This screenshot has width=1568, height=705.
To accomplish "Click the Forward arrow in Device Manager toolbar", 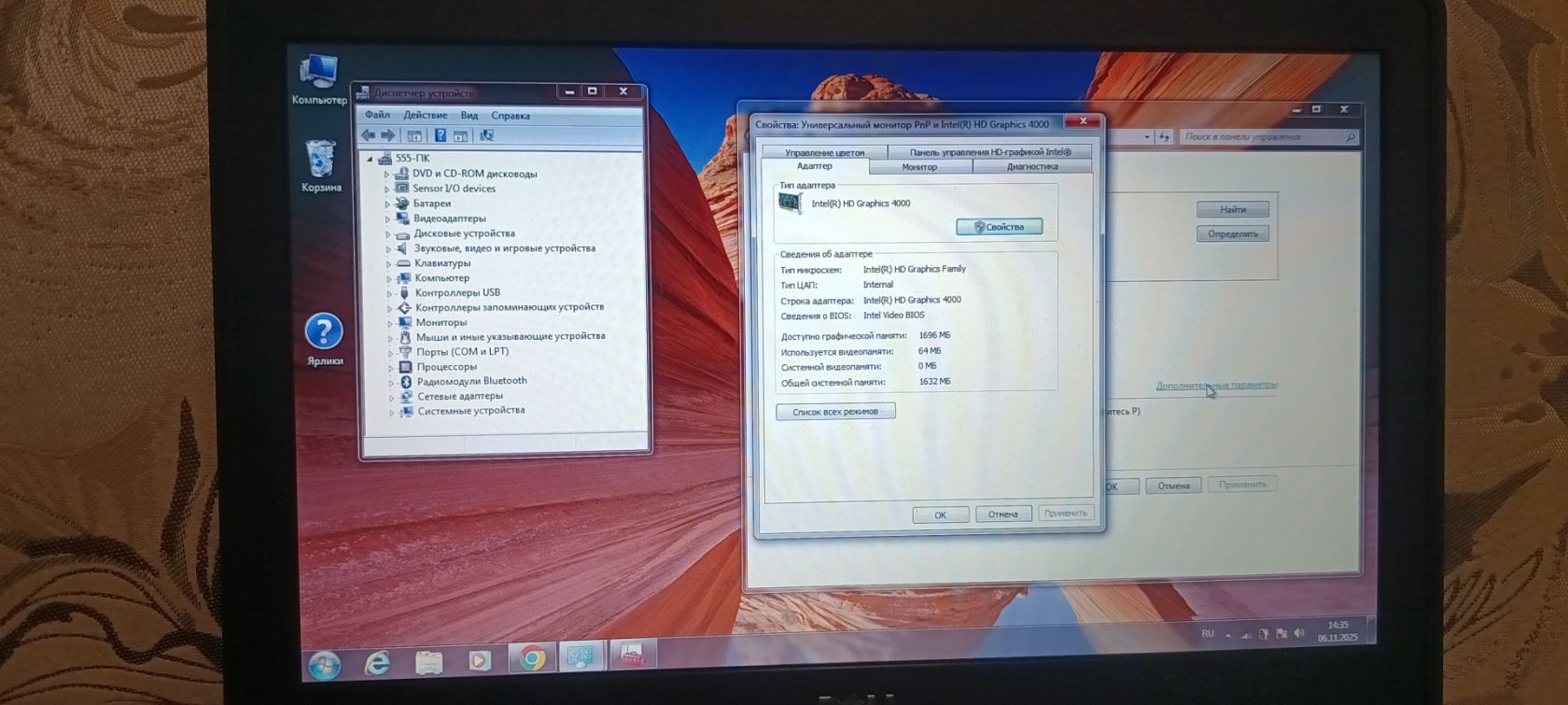I will [x=388, y=135].
